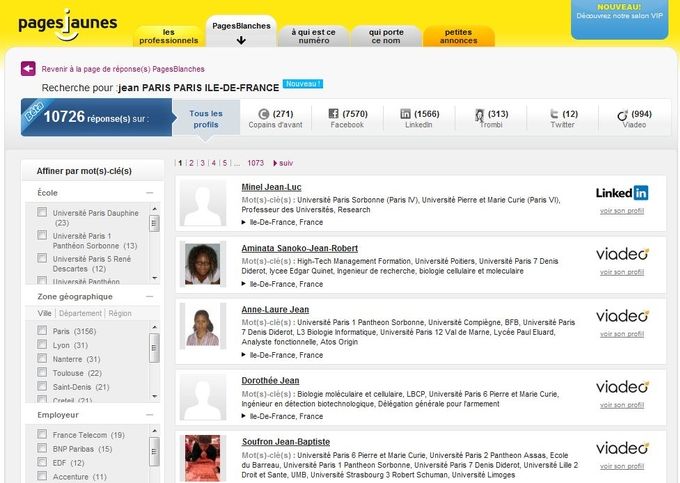Click Anne-Laure Jean profile photo
This screenshot has width=680, height=483.
[x=203, y=326]
